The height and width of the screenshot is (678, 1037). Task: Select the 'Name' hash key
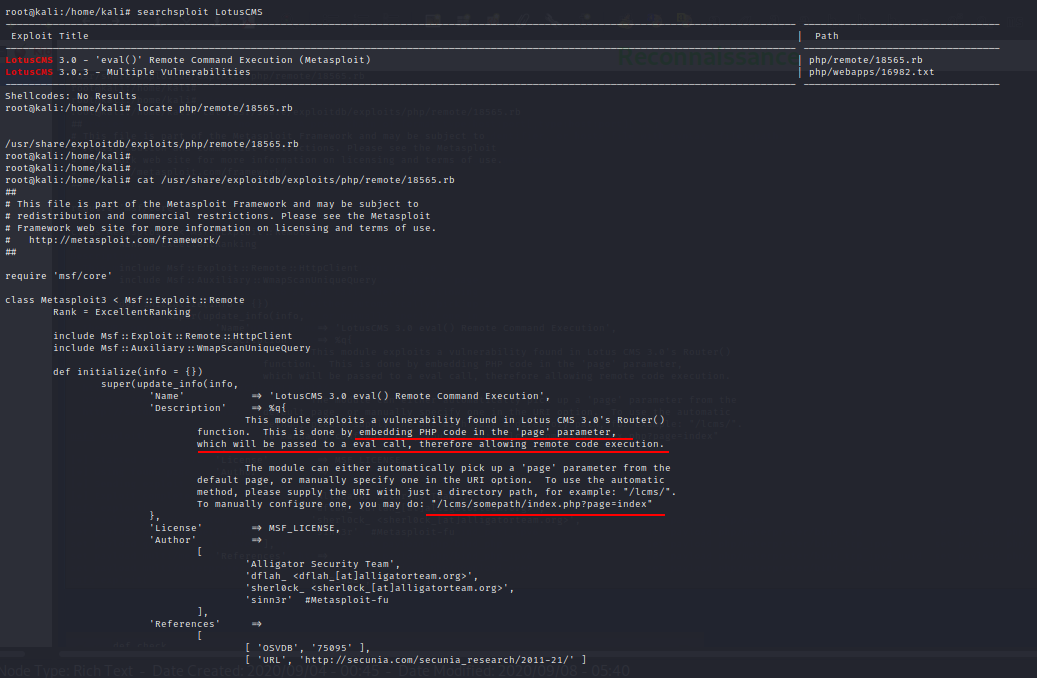(x=167, y=396)
